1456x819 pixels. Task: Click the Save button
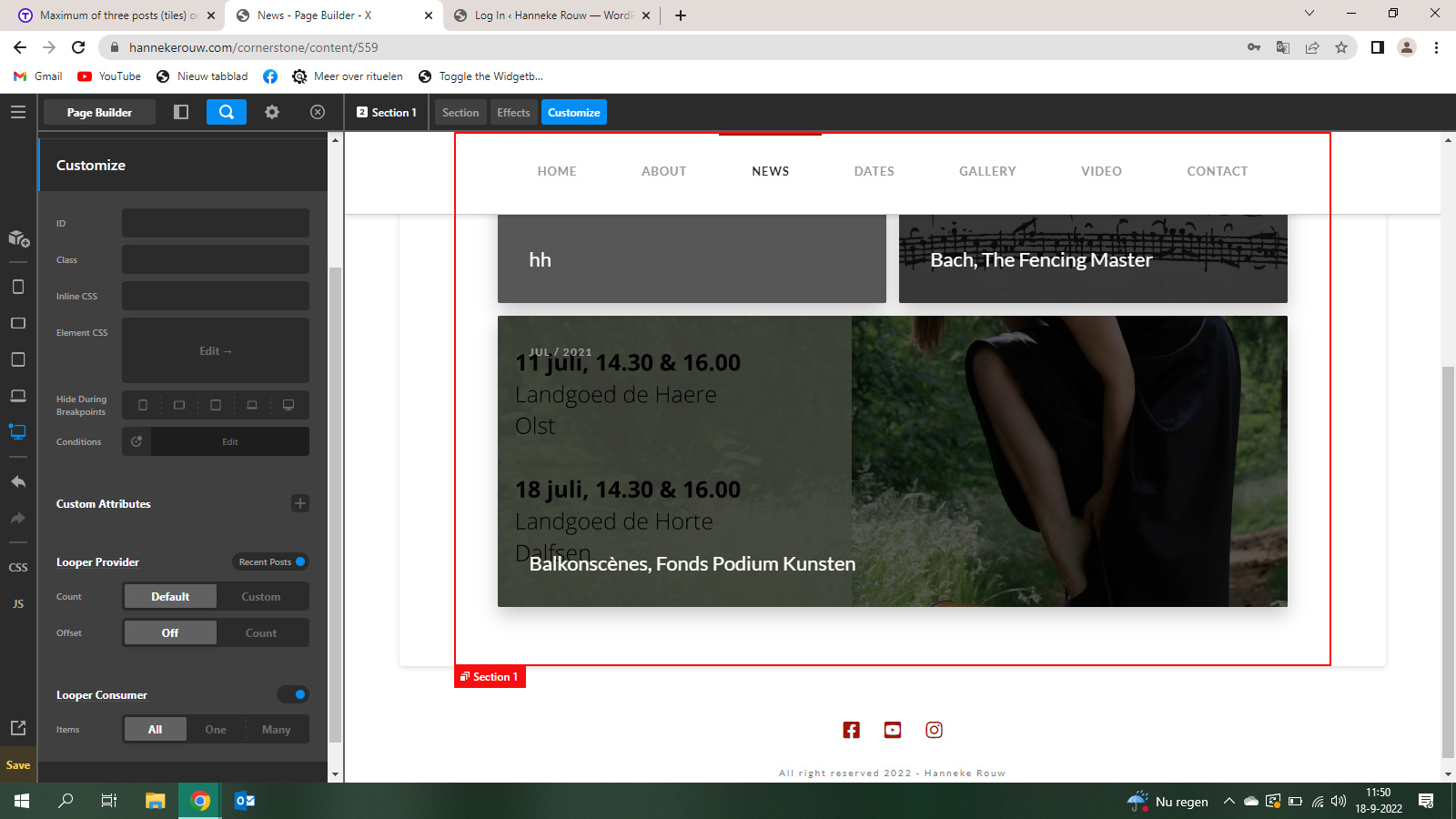tap(18, 765)
